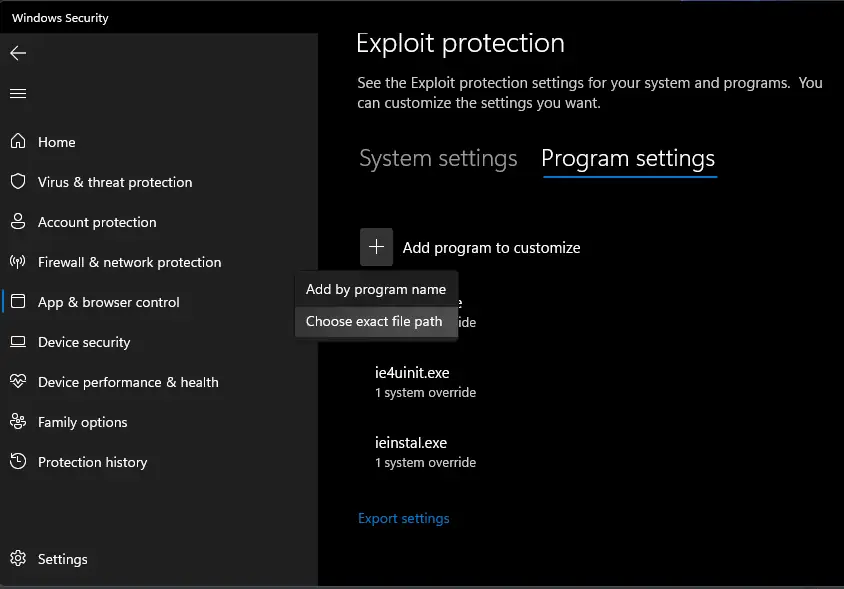The height and width of the screenshot is (589, 844).
Task: Click the plus button to add program
Action: (x=376, y=247)
